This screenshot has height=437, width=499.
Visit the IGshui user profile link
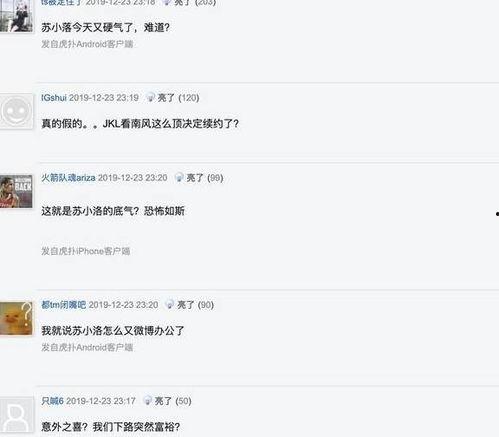pos(54,98)
